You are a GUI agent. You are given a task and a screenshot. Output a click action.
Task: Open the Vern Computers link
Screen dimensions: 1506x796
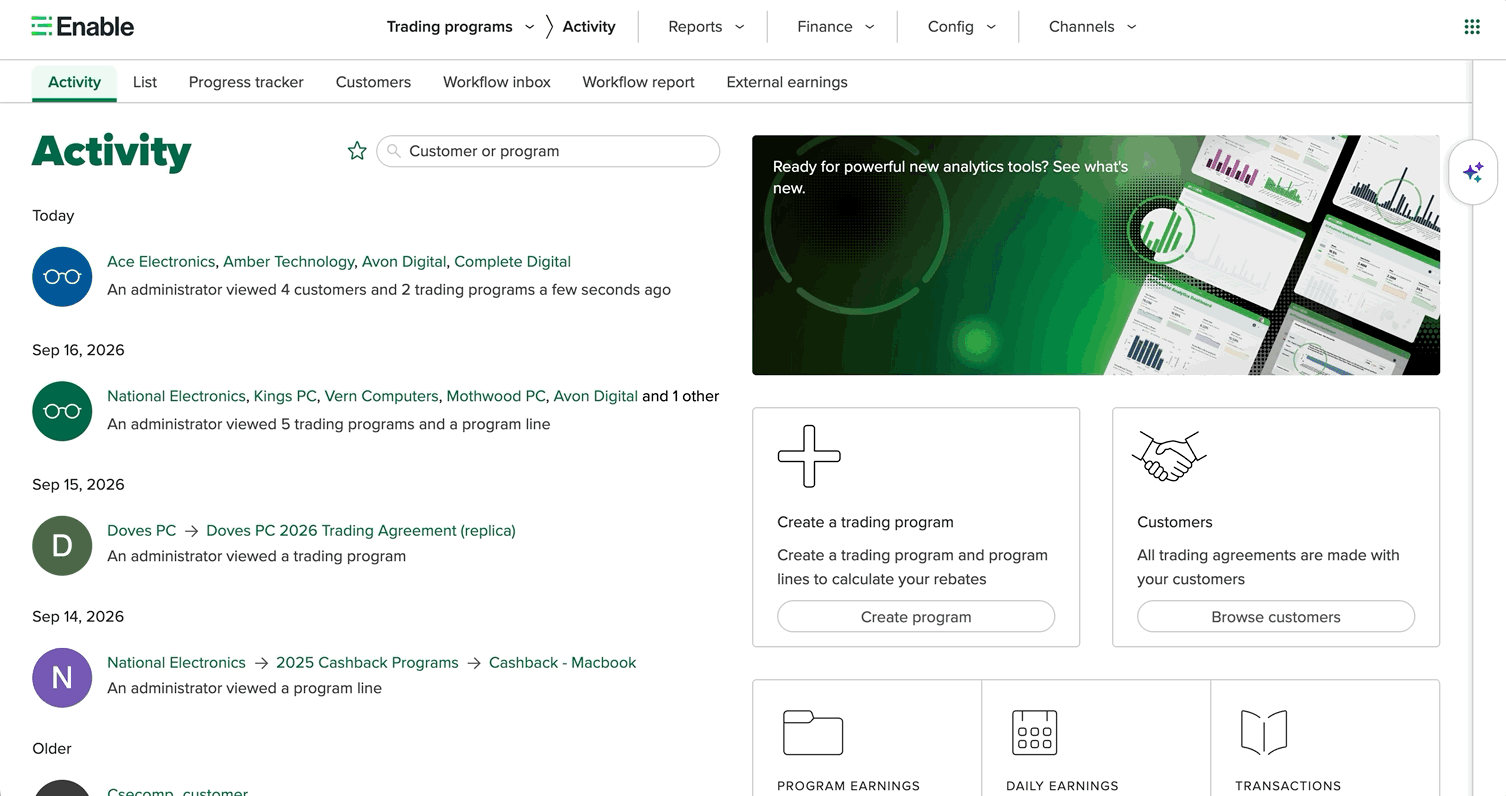[381, 396]
